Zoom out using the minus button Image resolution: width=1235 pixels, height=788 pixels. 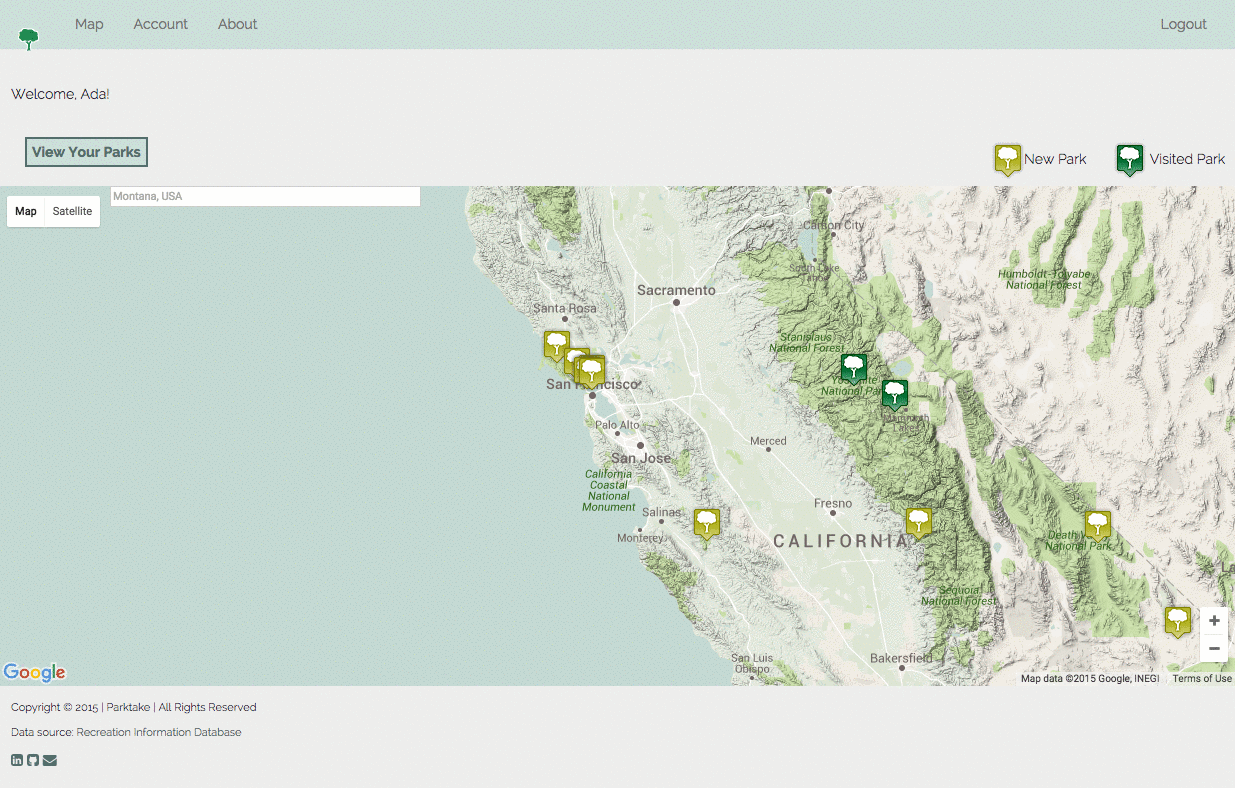pyautogui.click(x=1214, y=648)
